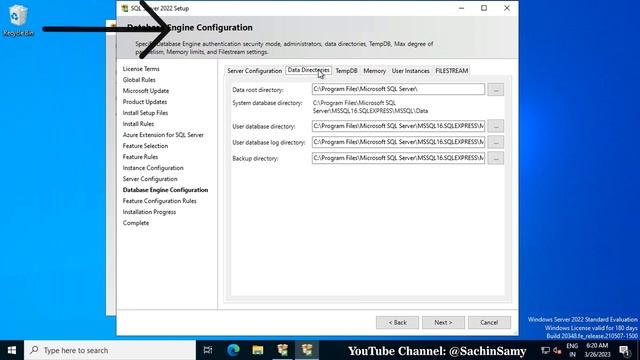Click the License Terms step
Screen dimensions: 640x360
click(x=141, y=69)
